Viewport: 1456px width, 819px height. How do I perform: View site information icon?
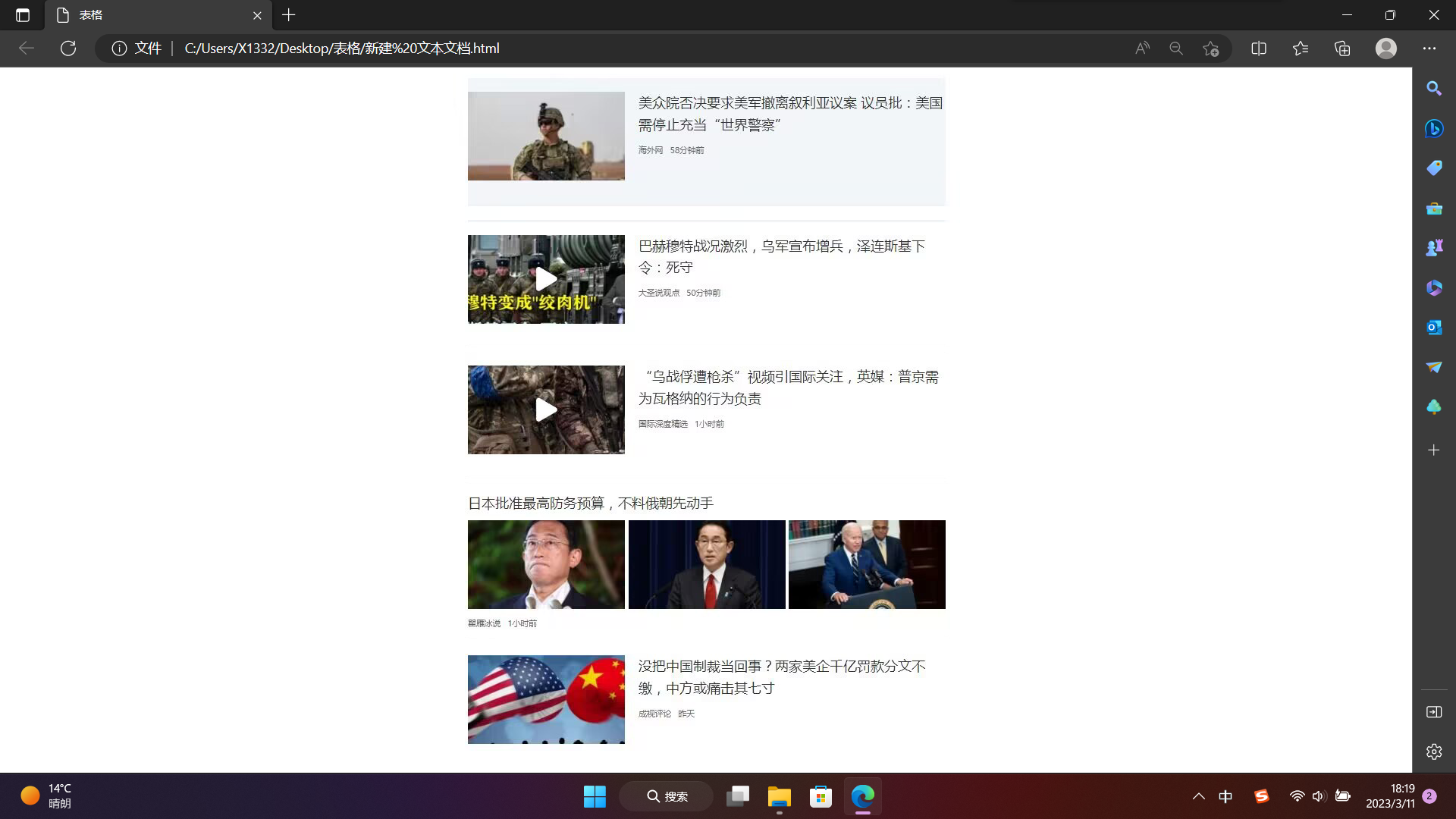tap(119, 49)
